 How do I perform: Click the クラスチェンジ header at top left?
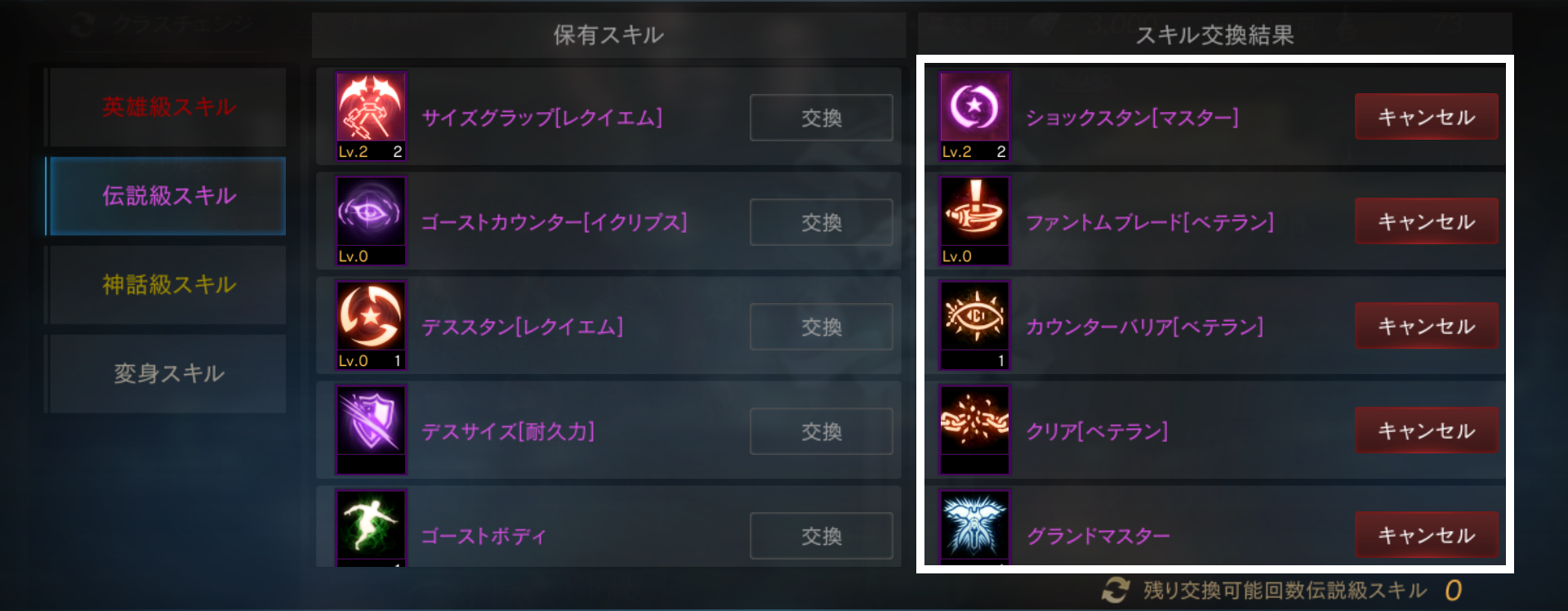166,25
